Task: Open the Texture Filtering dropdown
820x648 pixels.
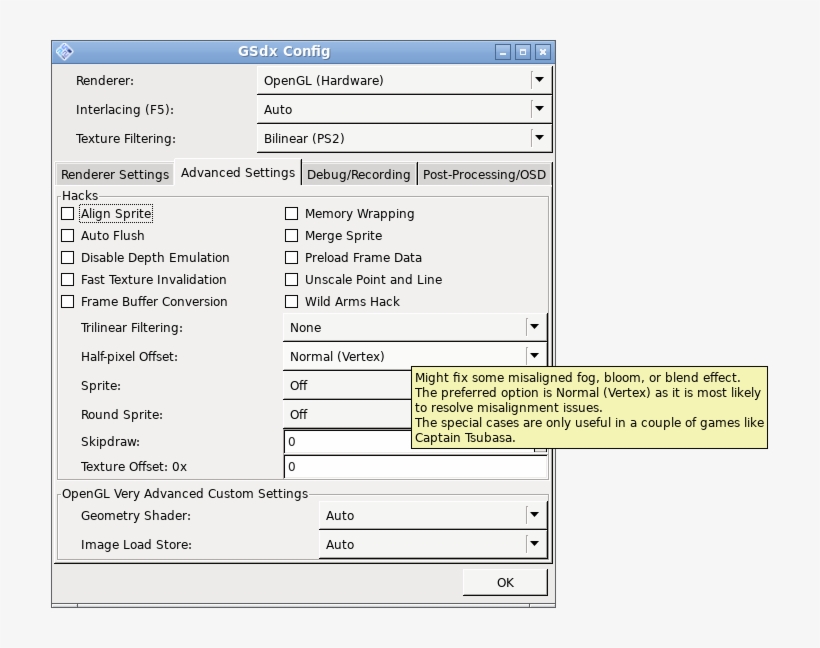Action: point(539,138)
